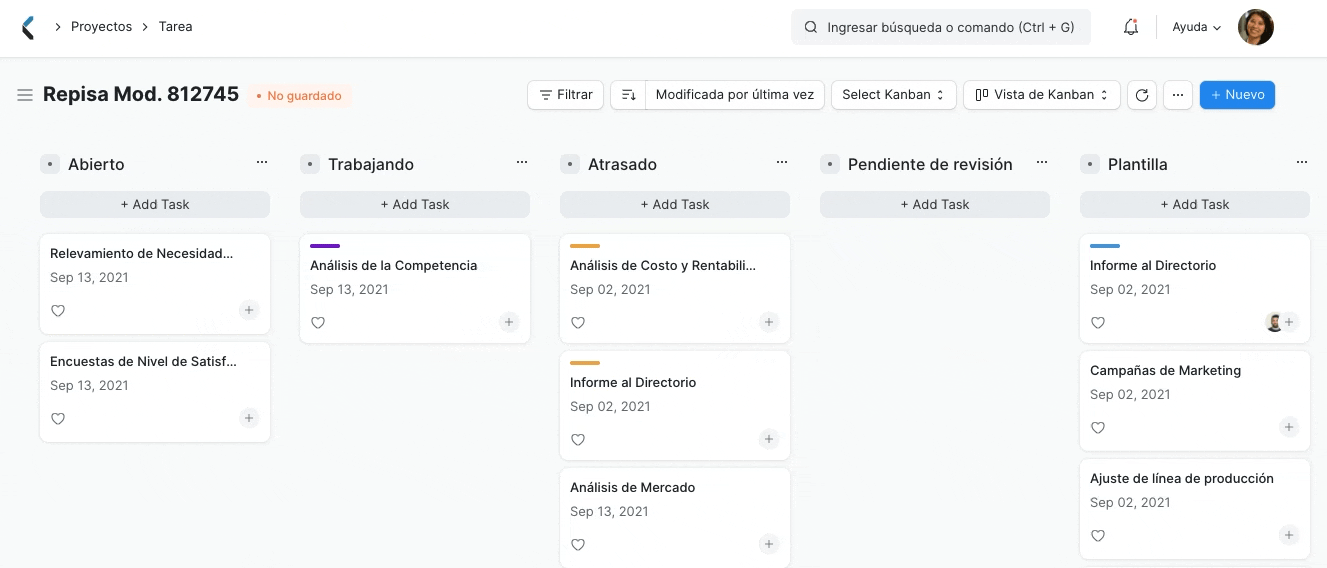Click the app logo in the breadcrumb
This screenshot has width=1327, height=568.
click(28, 28)
